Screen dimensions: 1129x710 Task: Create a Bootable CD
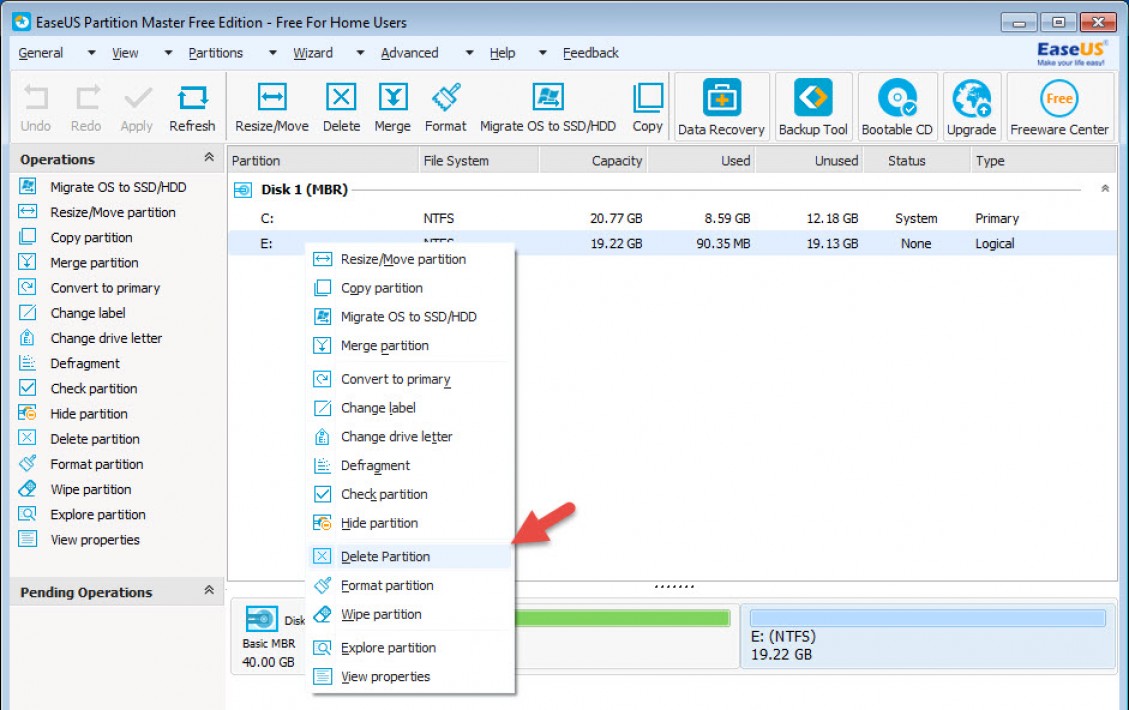tap(897, 107)
